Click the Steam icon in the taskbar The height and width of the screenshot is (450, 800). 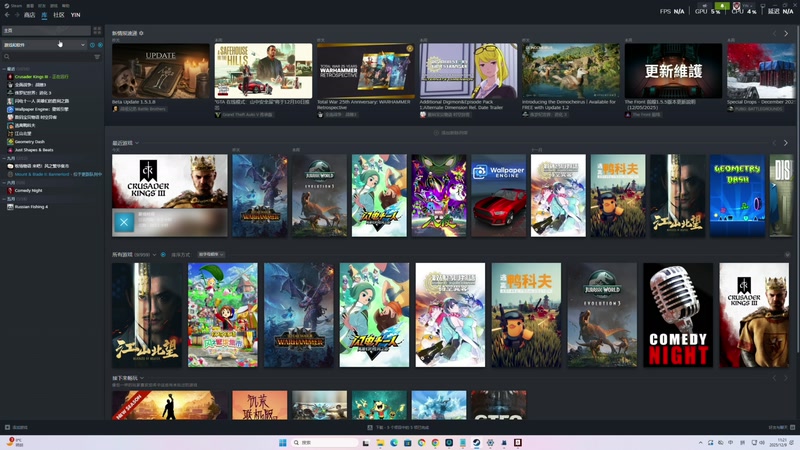476,442
